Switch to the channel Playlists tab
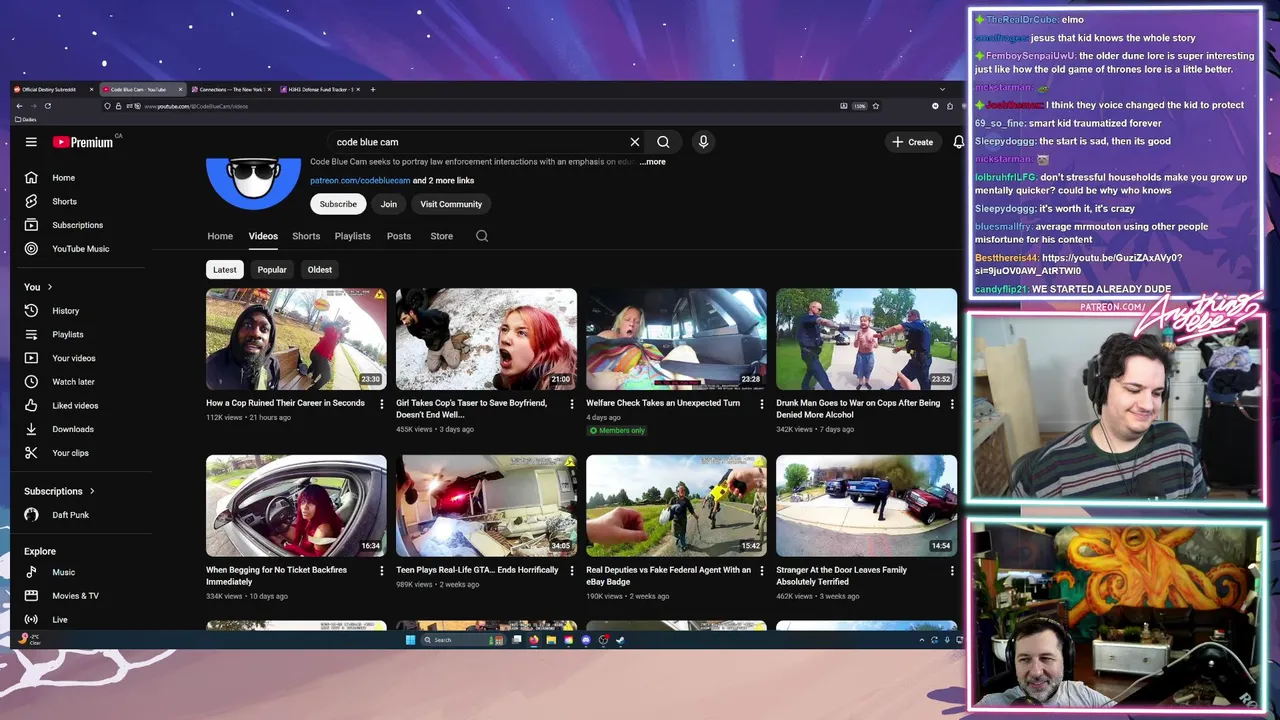This screenshot has width=1280, height=720. (352, 236)
